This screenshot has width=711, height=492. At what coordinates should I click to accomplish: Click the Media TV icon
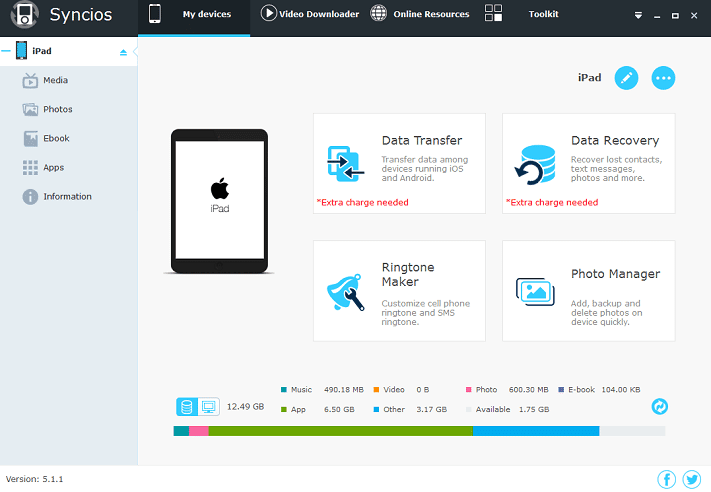point(30,81)
